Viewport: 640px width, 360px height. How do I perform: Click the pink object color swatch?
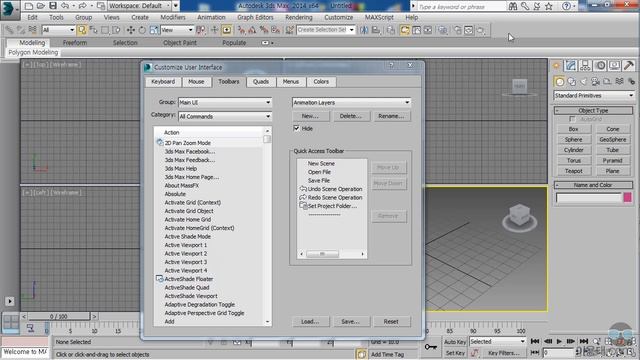click(x=628, y=198)
